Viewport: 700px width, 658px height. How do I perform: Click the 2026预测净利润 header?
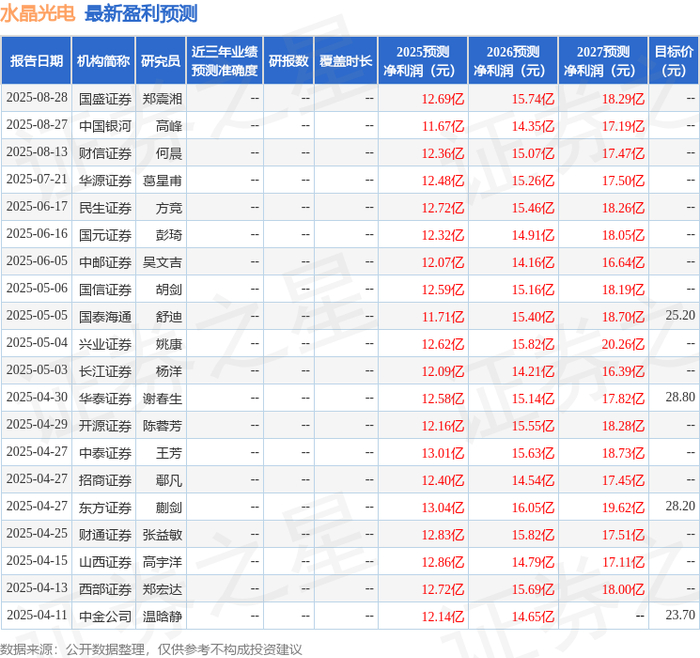(513, 61)
